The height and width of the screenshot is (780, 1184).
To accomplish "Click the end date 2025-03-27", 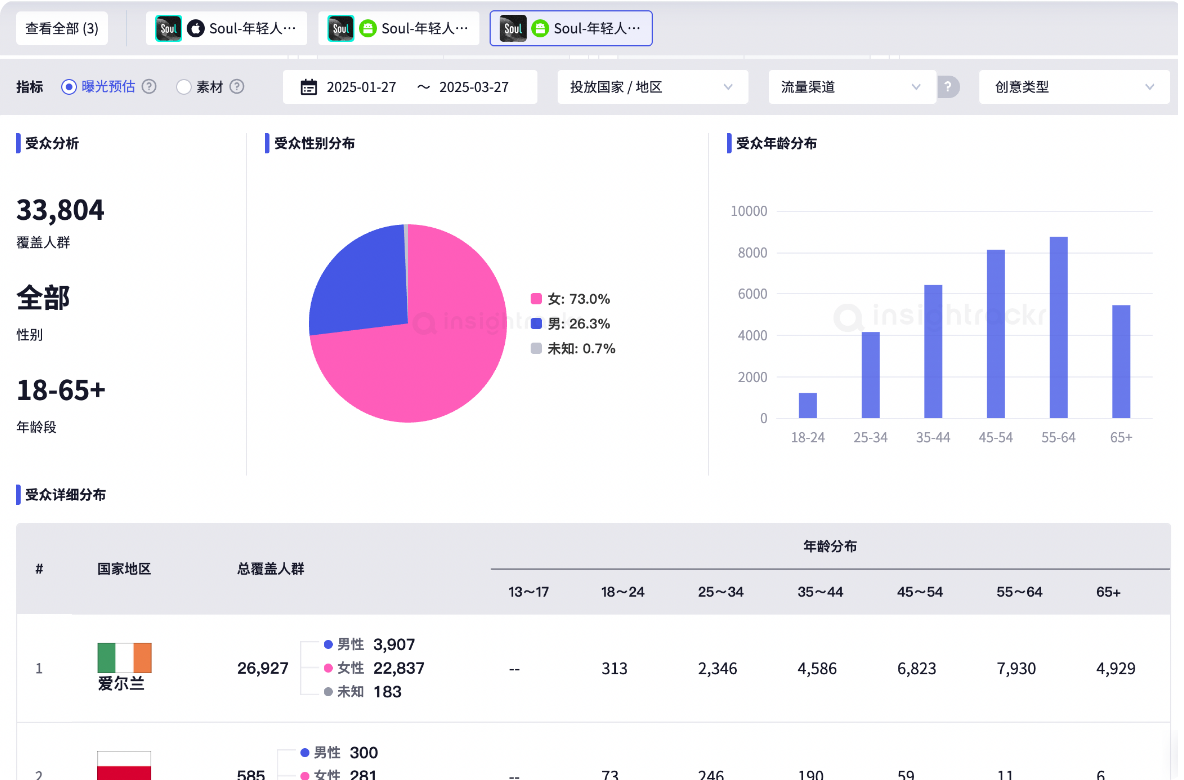I will (x=474, y=87).
